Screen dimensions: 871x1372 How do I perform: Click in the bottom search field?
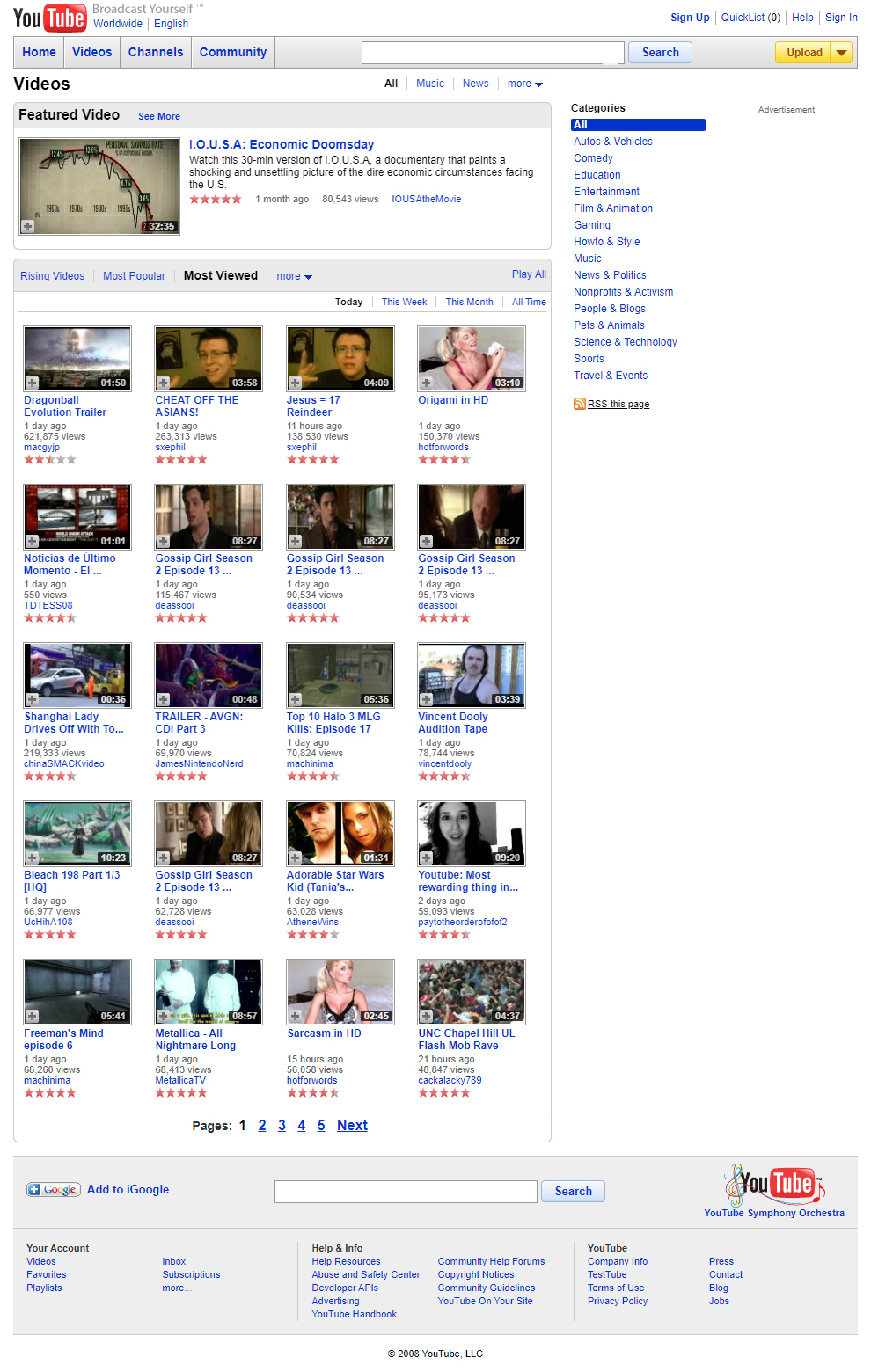(406, 1192)
